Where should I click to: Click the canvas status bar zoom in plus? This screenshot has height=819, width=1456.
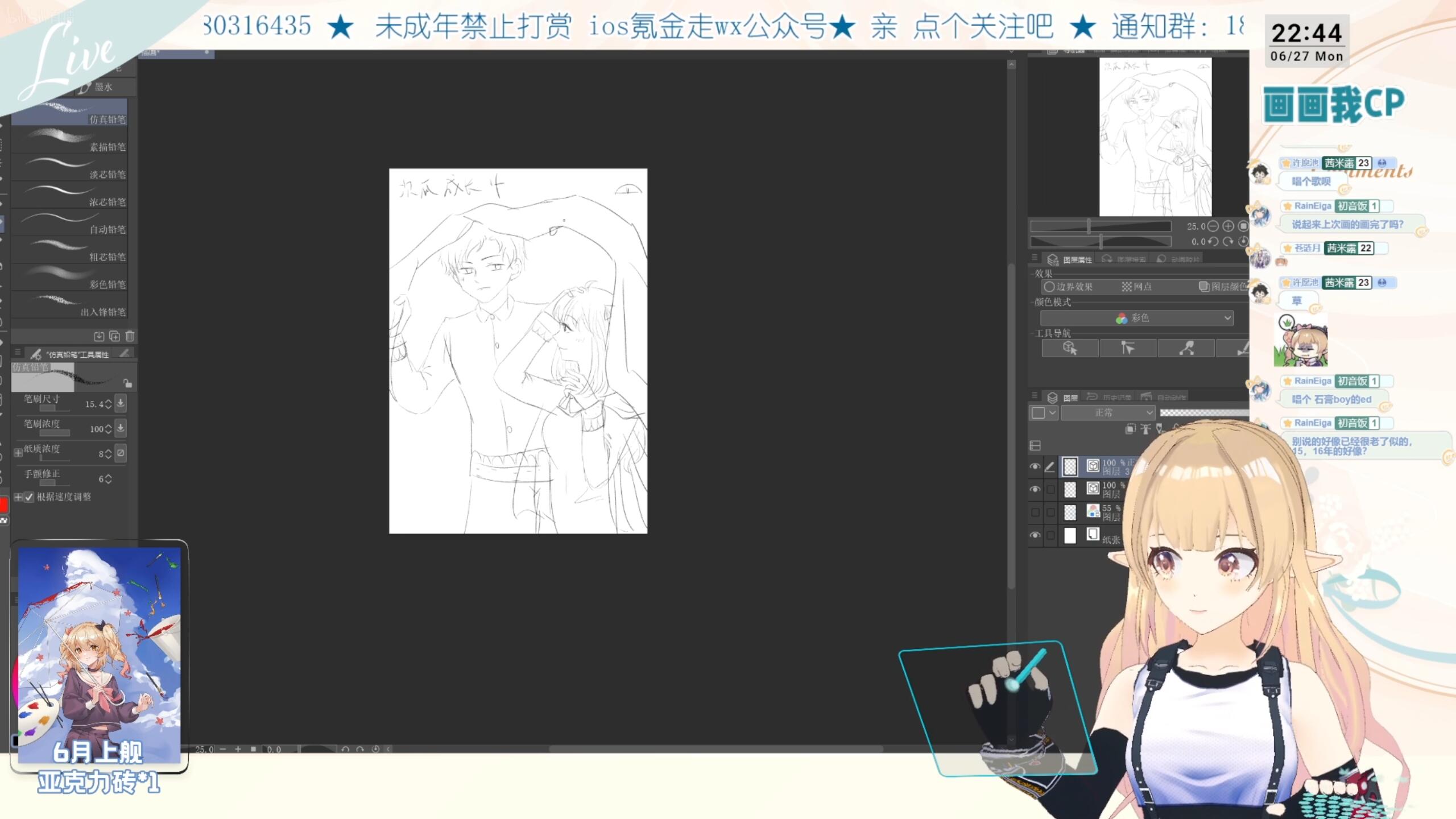(238, 749)
